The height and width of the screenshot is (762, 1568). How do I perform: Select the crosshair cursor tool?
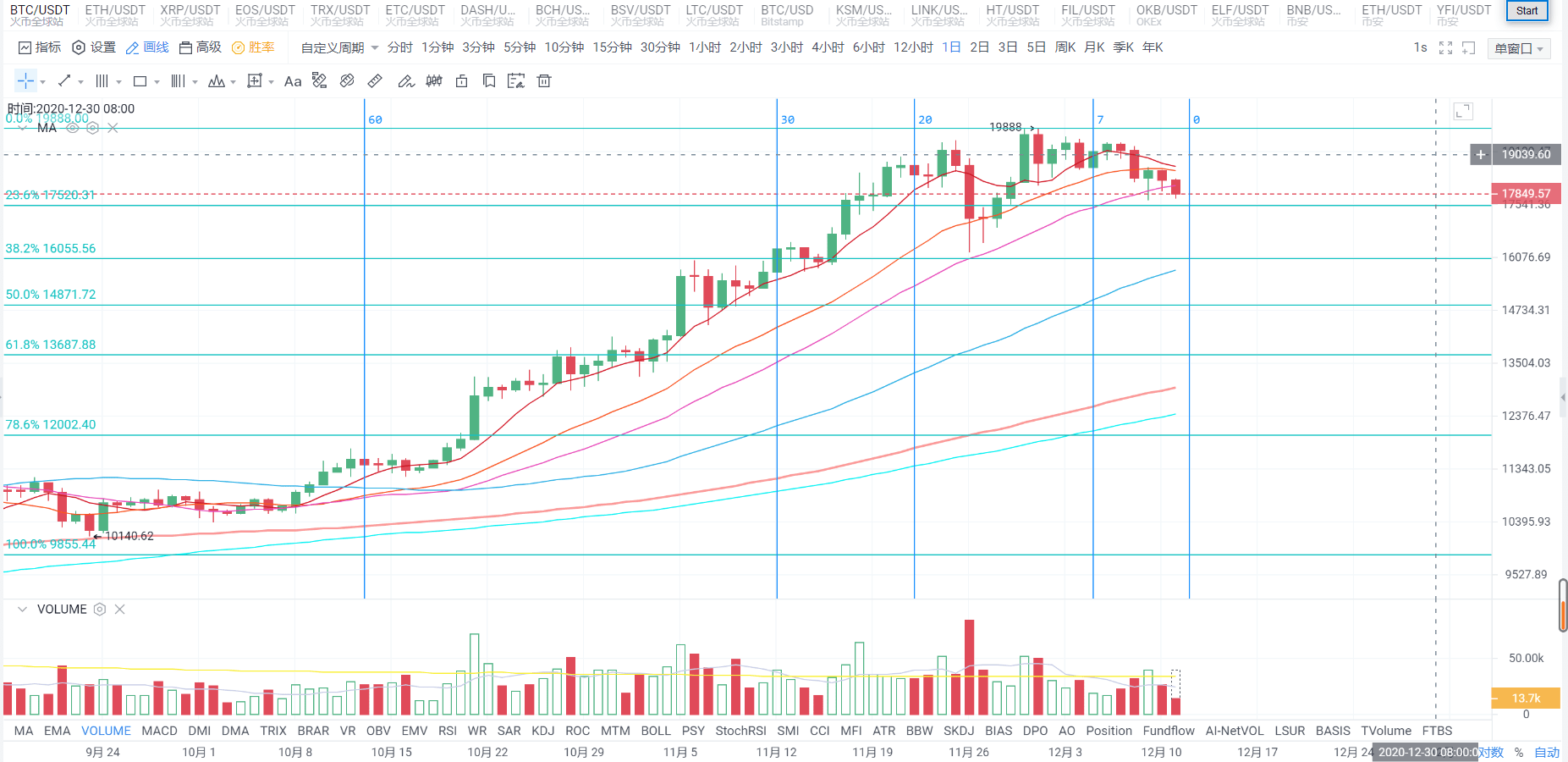click(x=25, y=81)
